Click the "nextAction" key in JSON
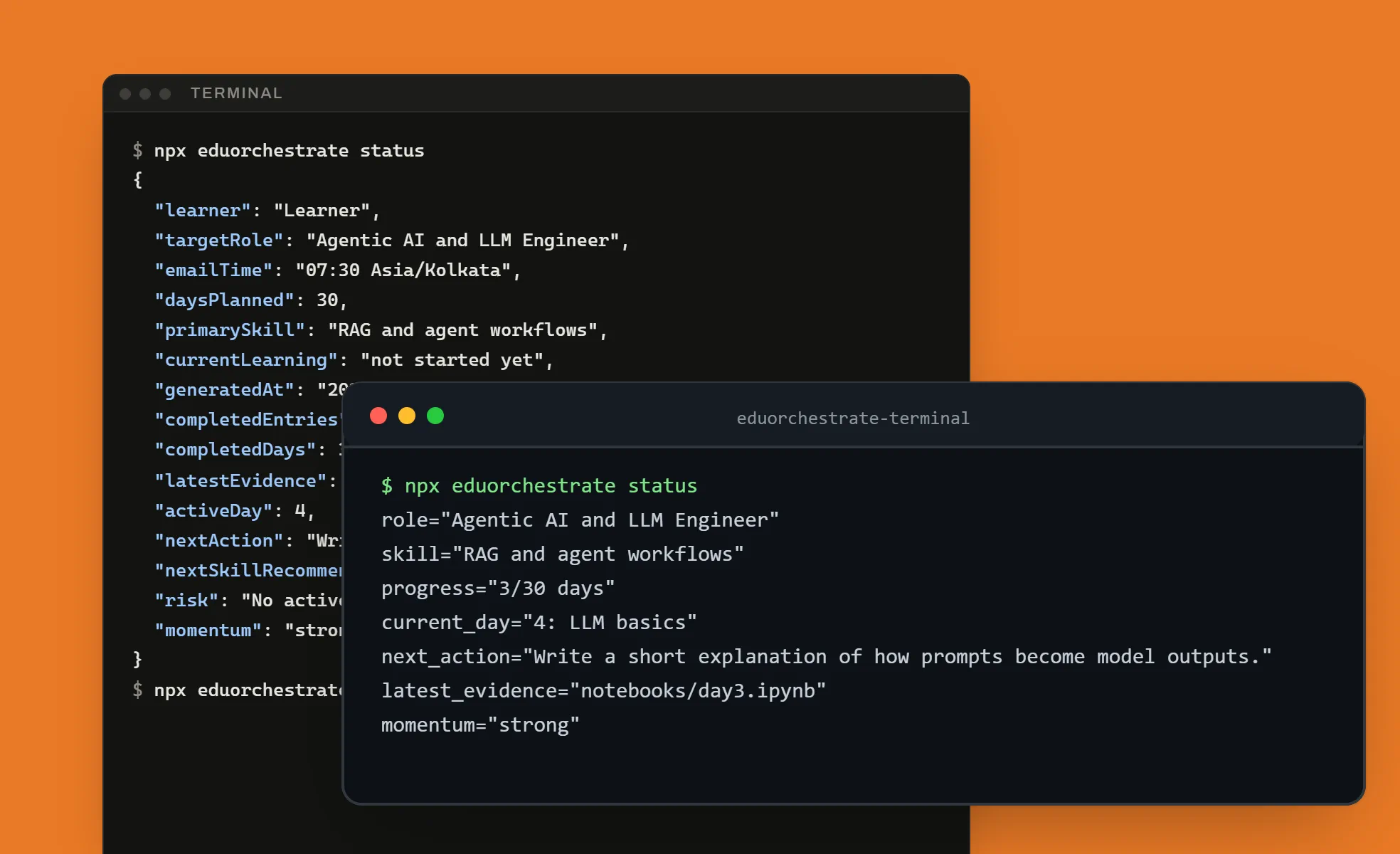This screenshot has width=1400, height=854. tap(218, 541)
